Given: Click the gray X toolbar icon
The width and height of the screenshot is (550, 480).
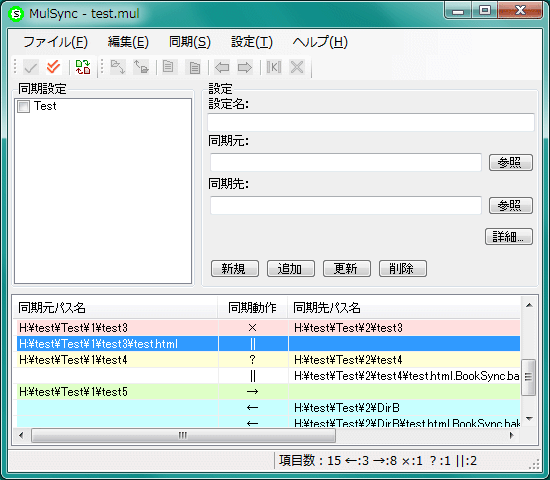Looking at the screenshot, I should pyautogui.click(x=297, y=67).
